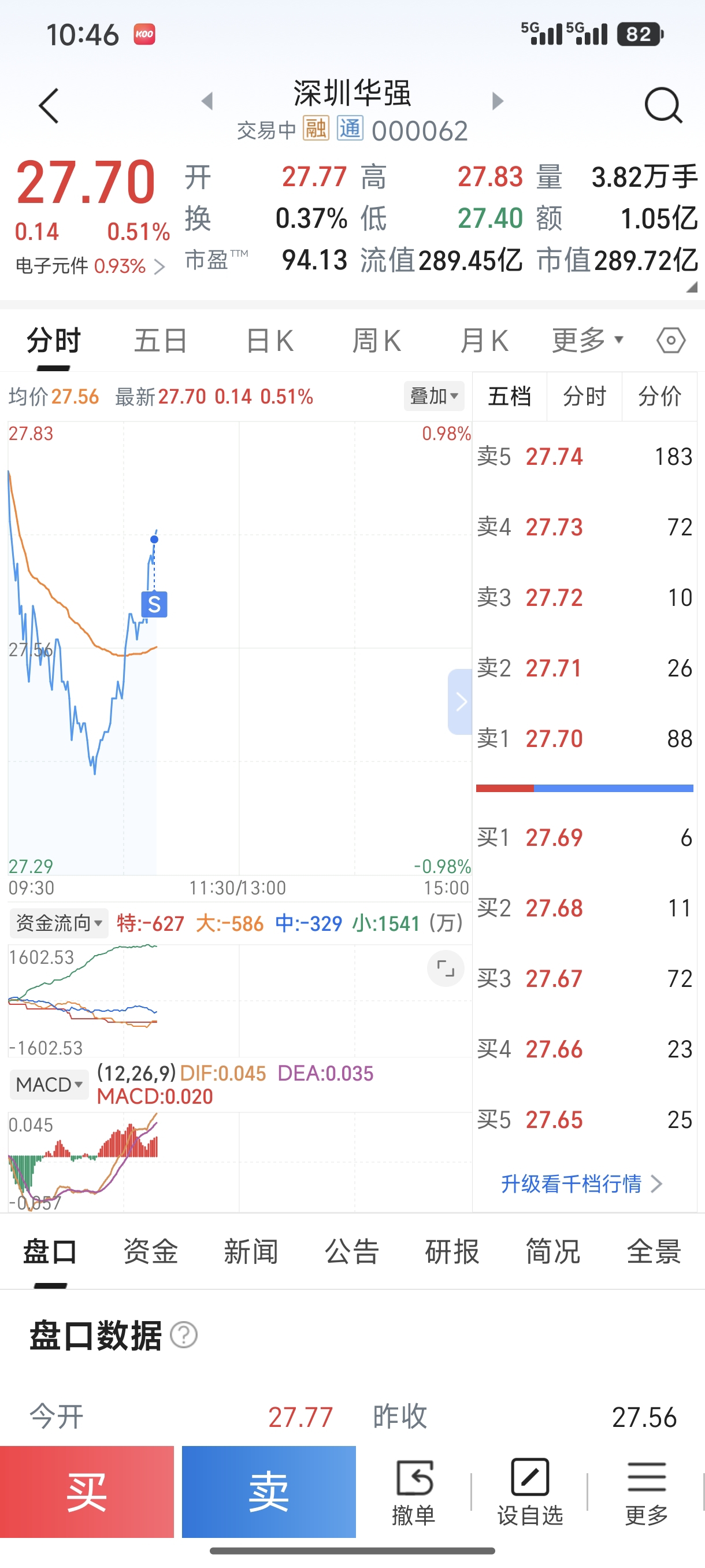Open the 叠加 overlay dropdown
The image size is (705, 1568).
434,396
